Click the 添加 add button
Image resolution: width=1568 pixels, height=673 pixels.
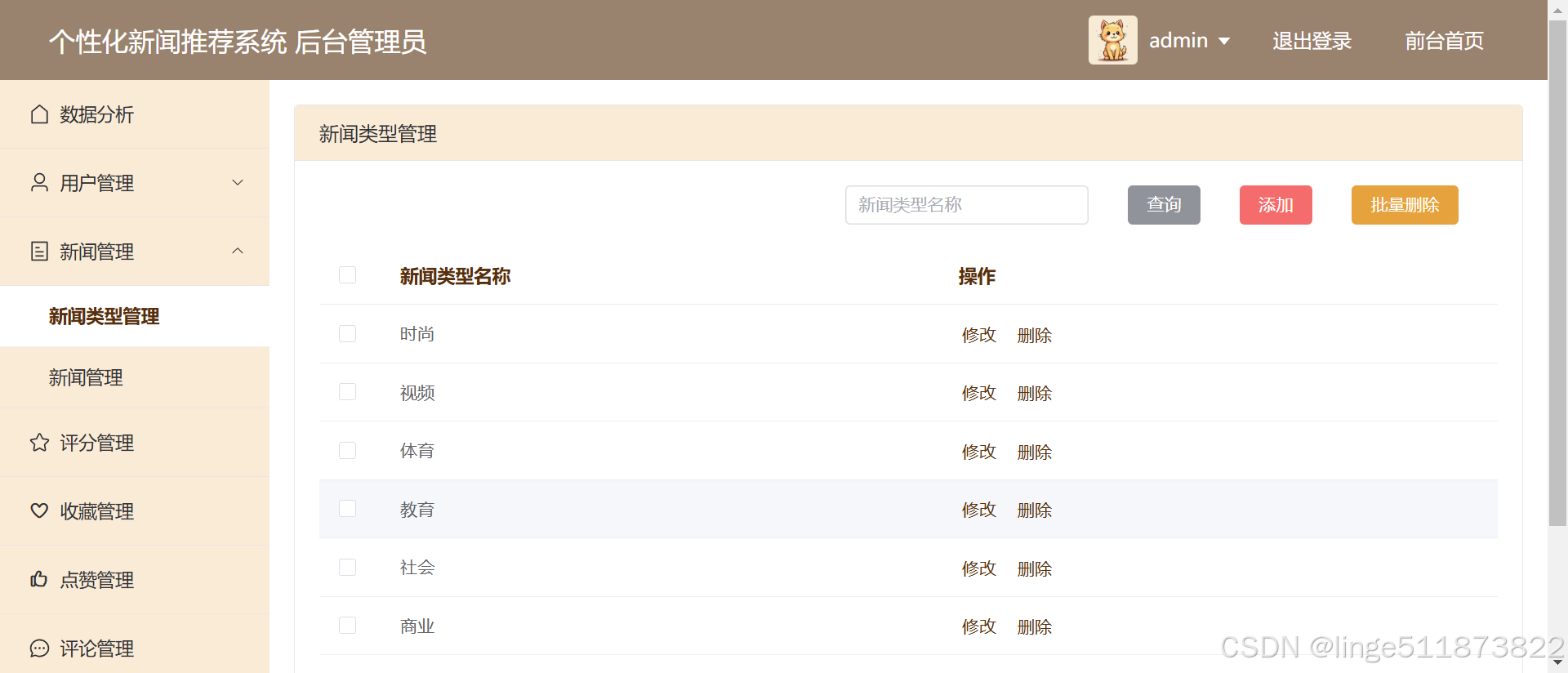click(1276, 205)
